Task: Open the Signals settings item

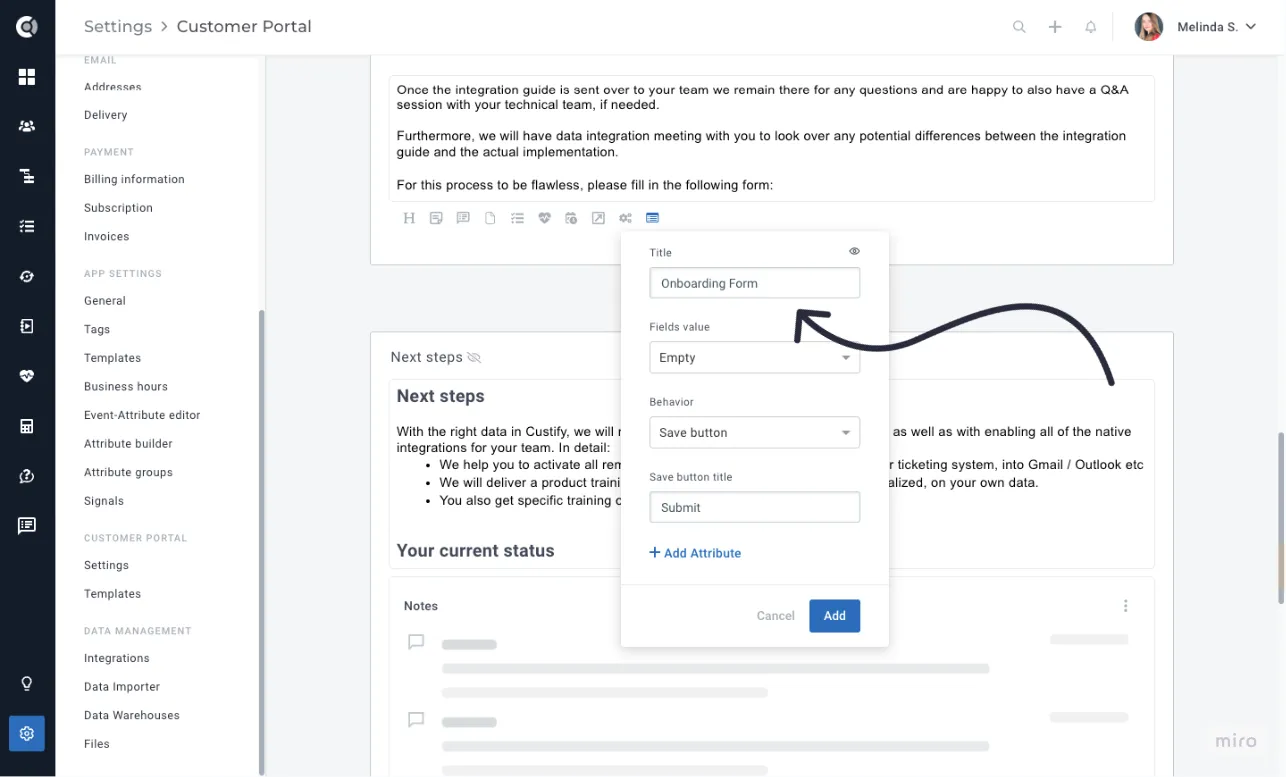Action: (x=104, y=501)
